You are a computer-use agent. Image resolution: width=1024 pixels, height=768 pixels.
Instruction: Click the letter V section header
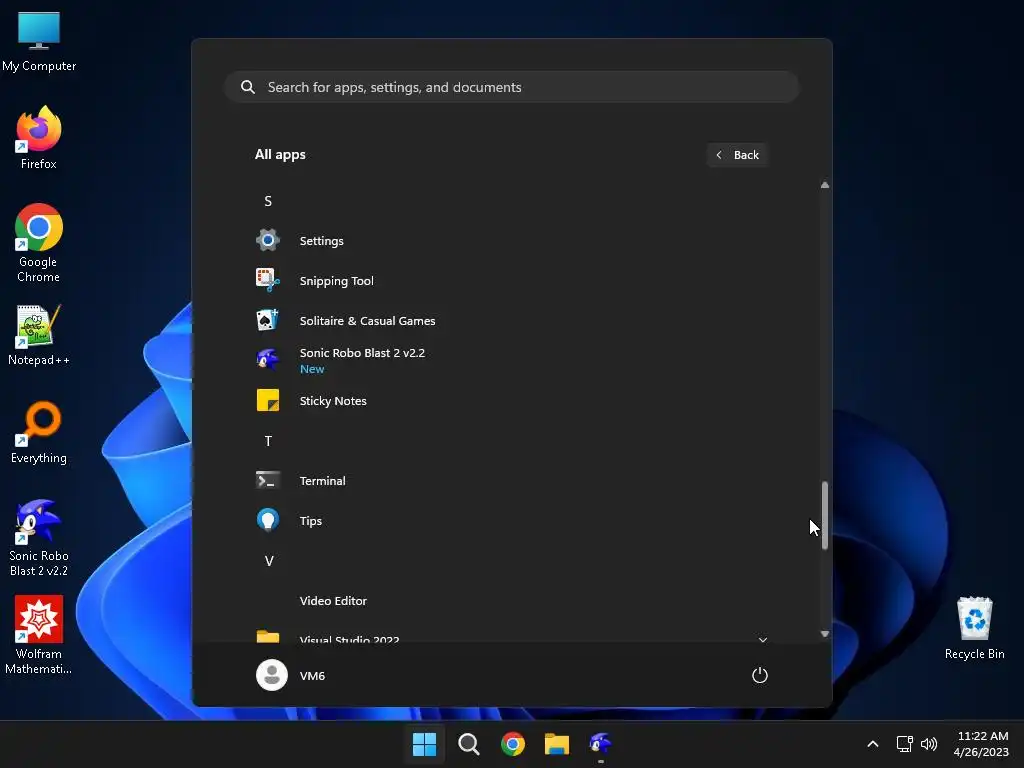point(268,561)
